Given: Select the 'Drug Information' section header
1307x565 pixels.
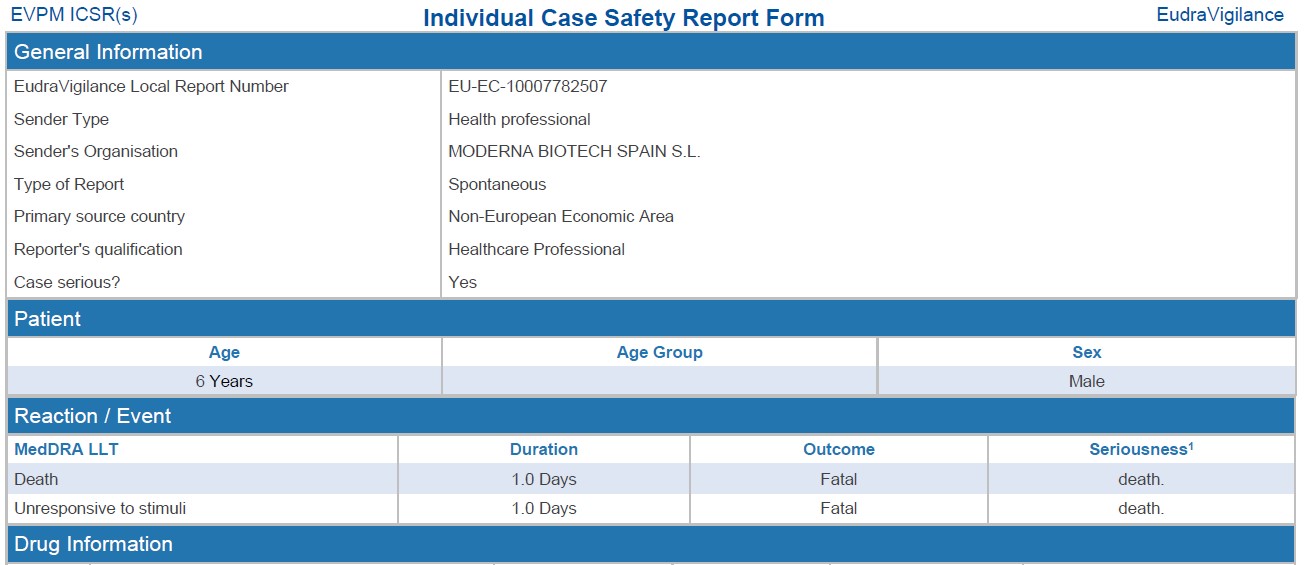Looking at the screenshot, I should tap(651, 544).
